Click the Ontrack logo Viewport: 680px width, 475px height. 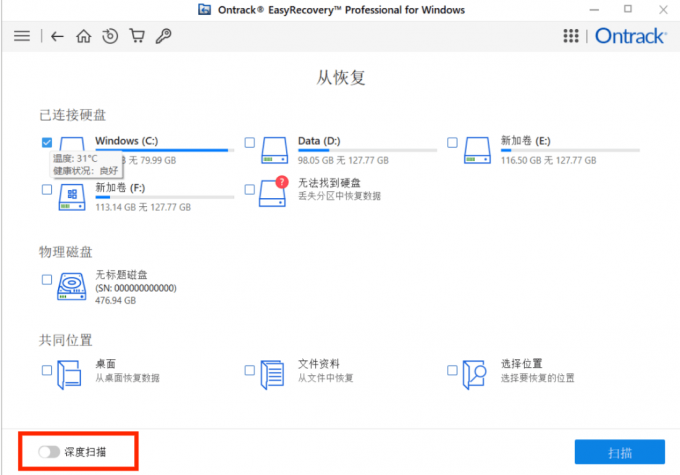coord(631,36)
